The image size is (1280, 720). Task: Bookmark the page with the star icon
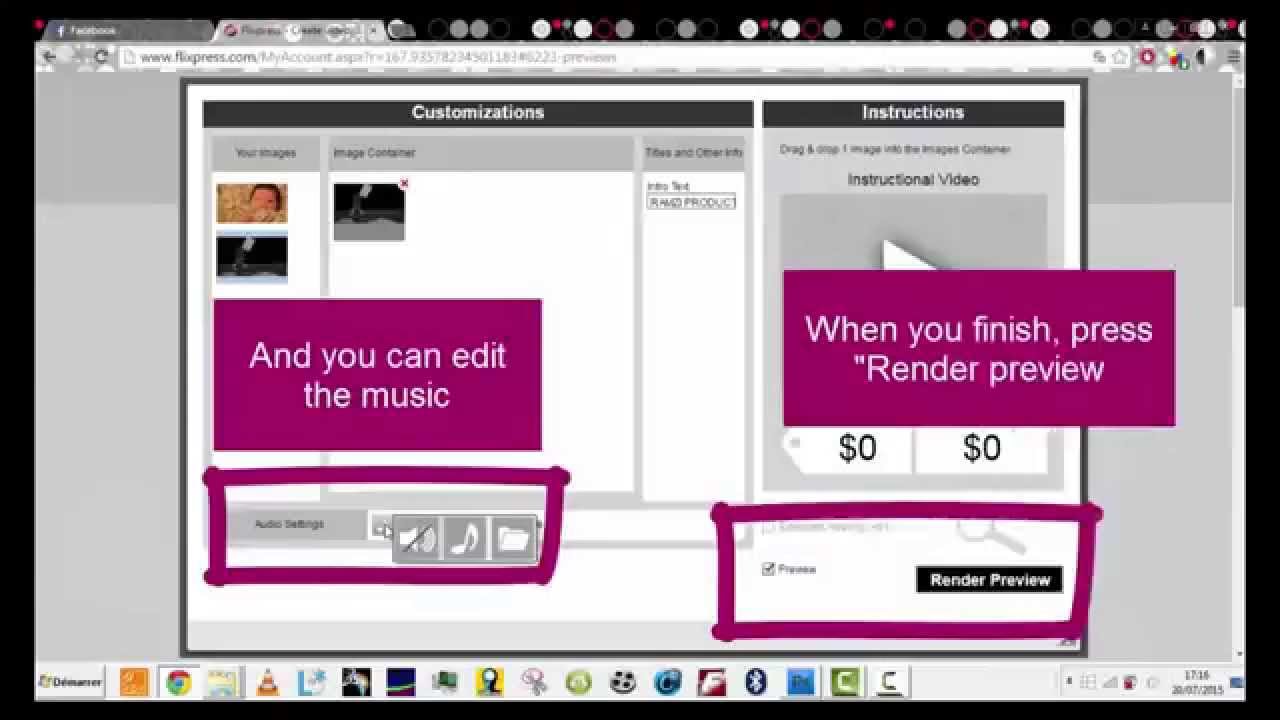[1120, 57]
